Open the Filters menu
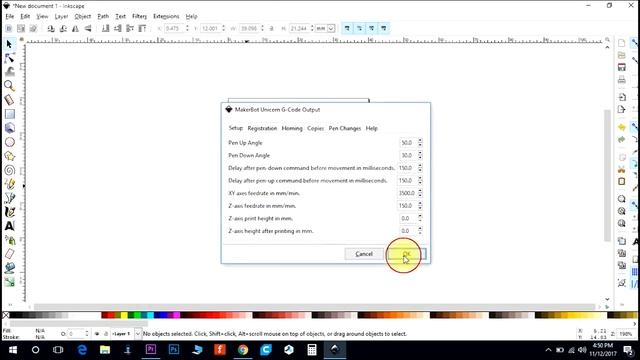Viewport: 640px width, 360px height. coord(139,16)
